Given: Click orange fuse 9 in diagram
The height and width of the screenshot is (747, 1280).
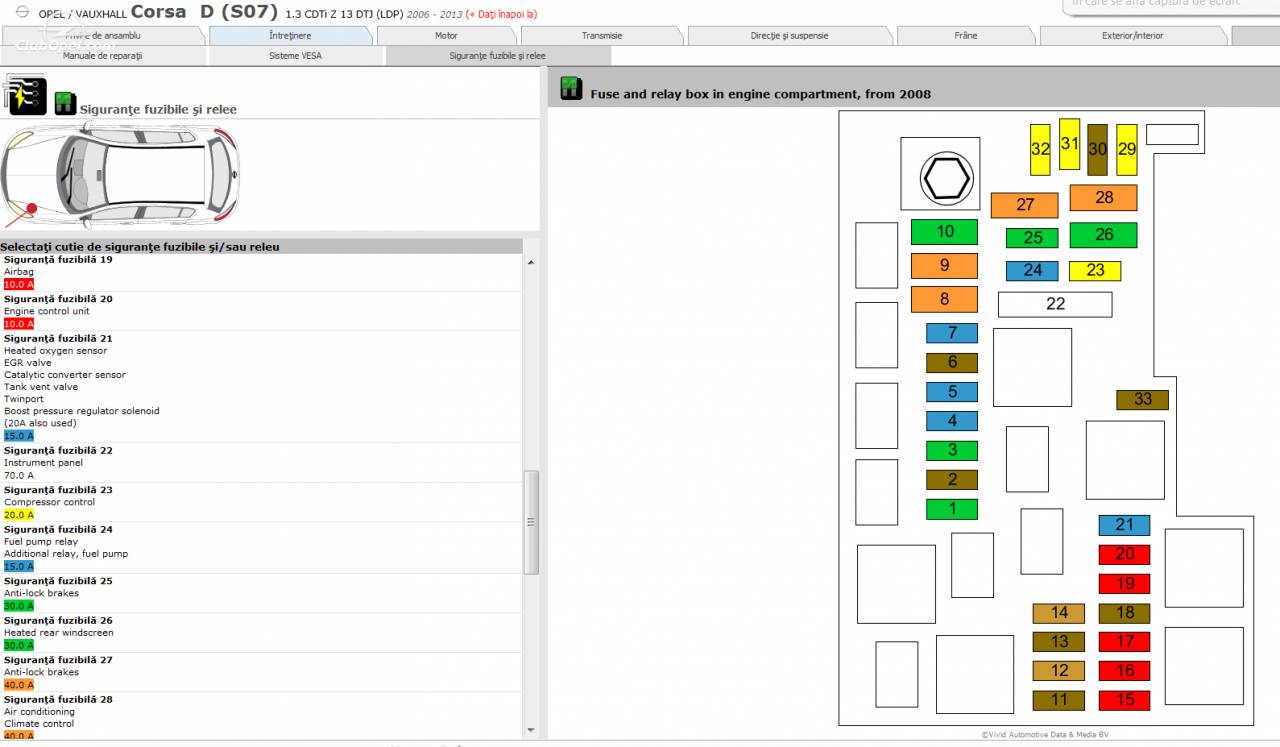Looking at the screenshot, I should 944,266.
